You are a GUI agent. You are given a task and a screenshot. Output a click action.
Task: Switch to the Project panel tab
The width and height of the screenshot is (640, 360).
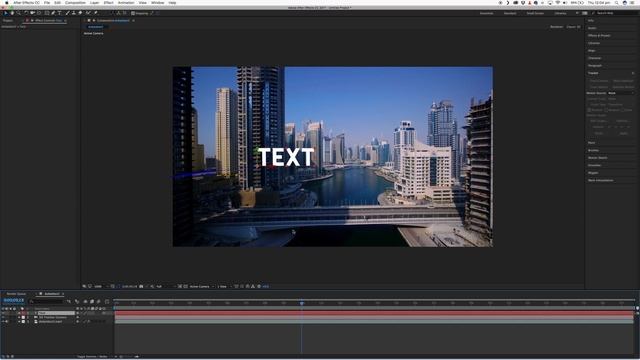pos(8,20)
